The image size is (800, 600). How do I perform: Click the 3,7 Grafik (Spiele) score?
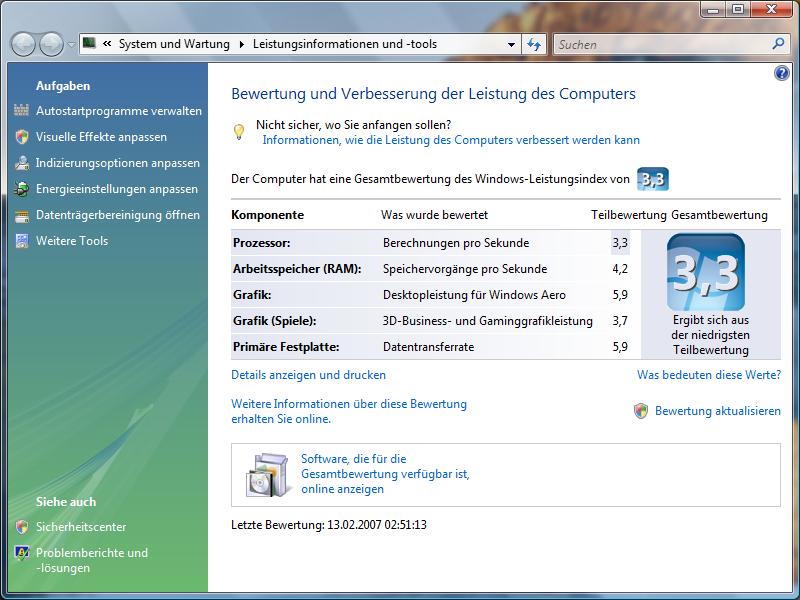pyautogui.click(x=620, y=321)
